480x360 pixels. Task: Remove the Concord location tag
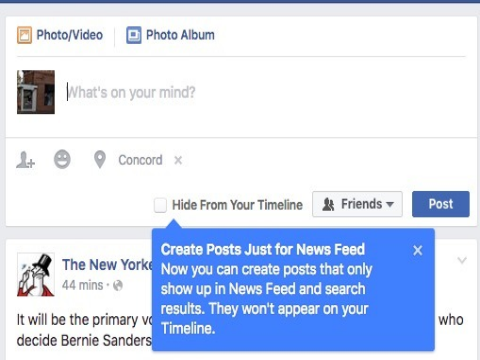(x=178, y=160)
